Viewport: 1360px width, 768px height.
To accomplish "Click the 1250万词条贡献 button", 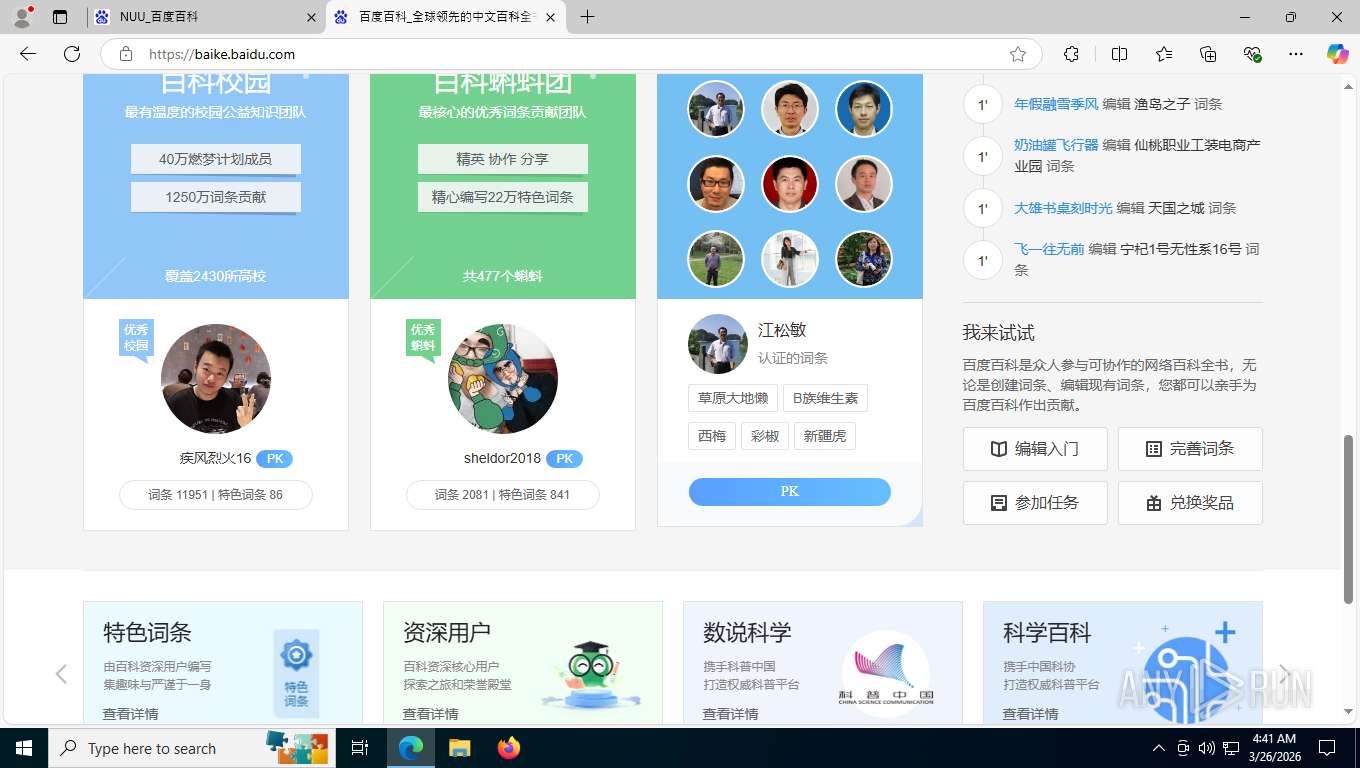I will coord(215,197).
